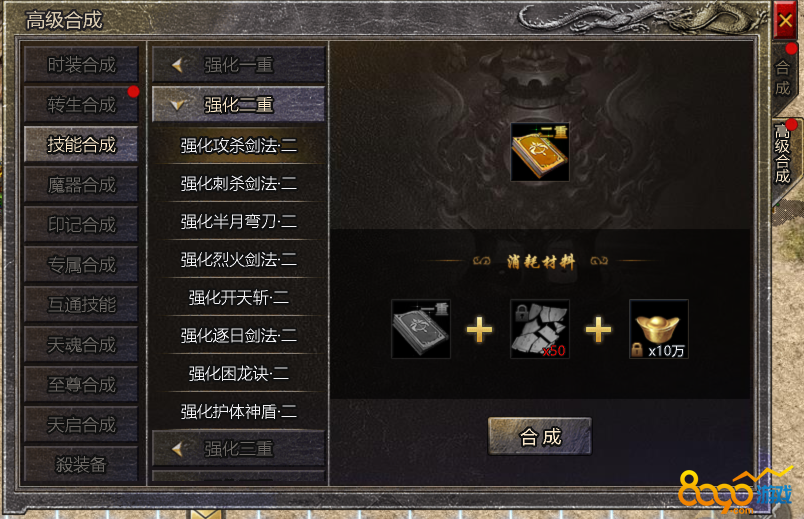This screenshot has height=519, width=804.
Task: Select 强化护体神盾·二 skill entry
Action: tap(238, 411)
